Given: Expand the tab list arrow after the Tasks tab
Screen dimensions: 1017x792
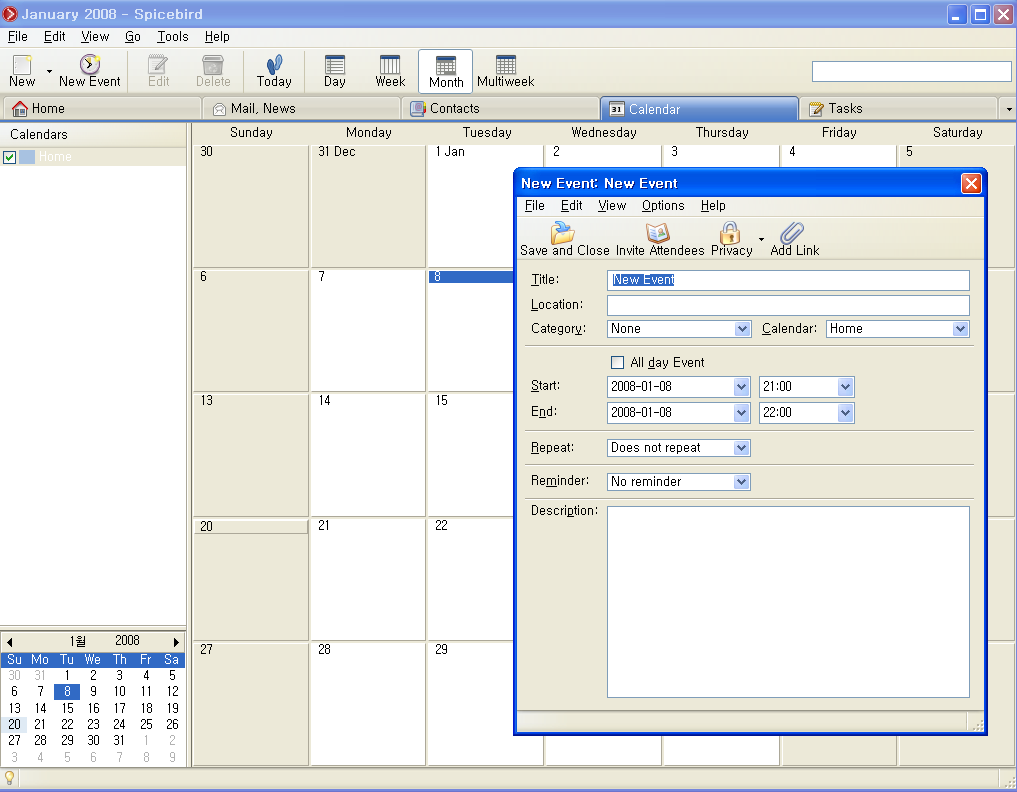Looking at the screenshot, I should pos(1009,109).
